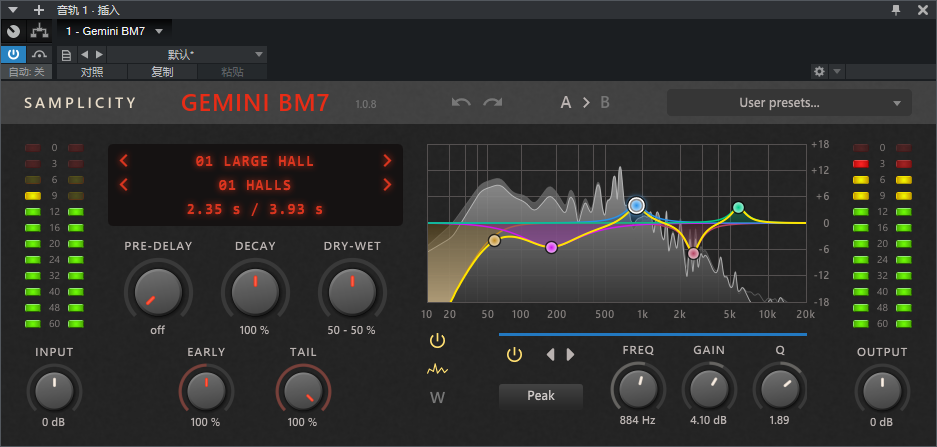Toggle the global EQ power button
Screen dimensions: 937x447
point(437,341)
